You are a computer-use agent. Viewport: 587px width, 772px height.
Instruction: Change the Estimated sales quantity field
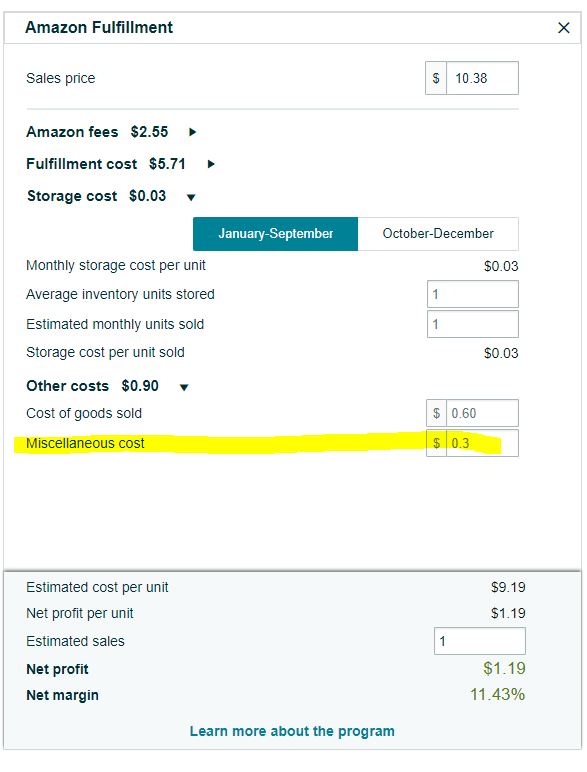tap(480, 641)
